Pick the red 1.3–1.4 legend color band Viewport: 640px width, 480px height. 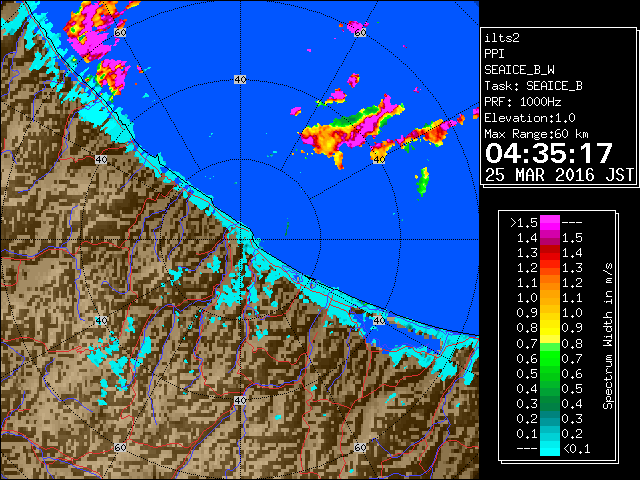tap(550, 253)
